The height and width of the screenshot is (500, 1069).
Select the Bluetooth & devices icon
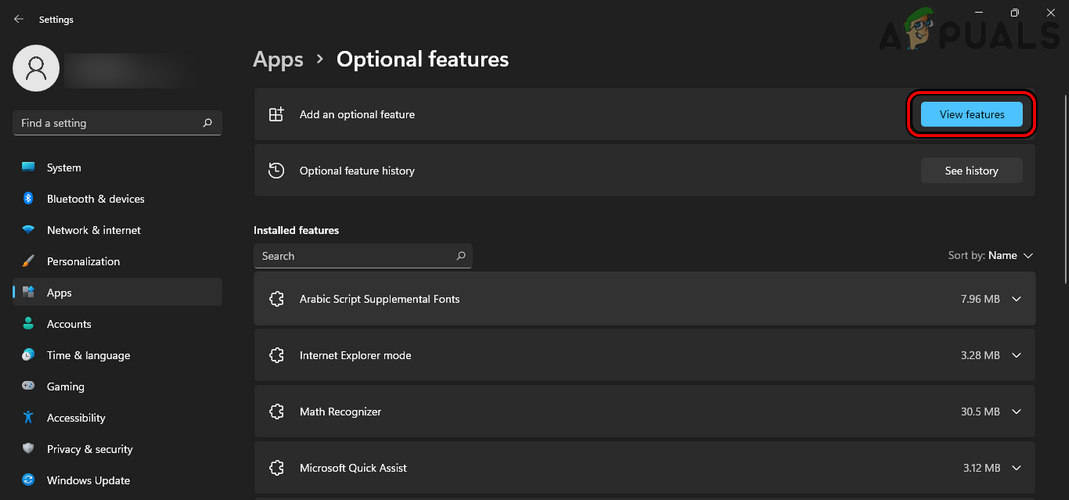pos(28,199)
